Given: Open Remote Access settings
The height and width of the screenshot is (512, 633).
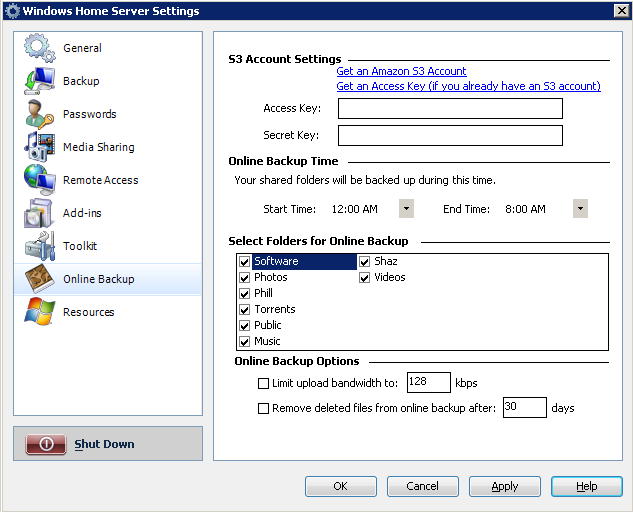Looking at the screenshot, I should click(x=107, y=180).
